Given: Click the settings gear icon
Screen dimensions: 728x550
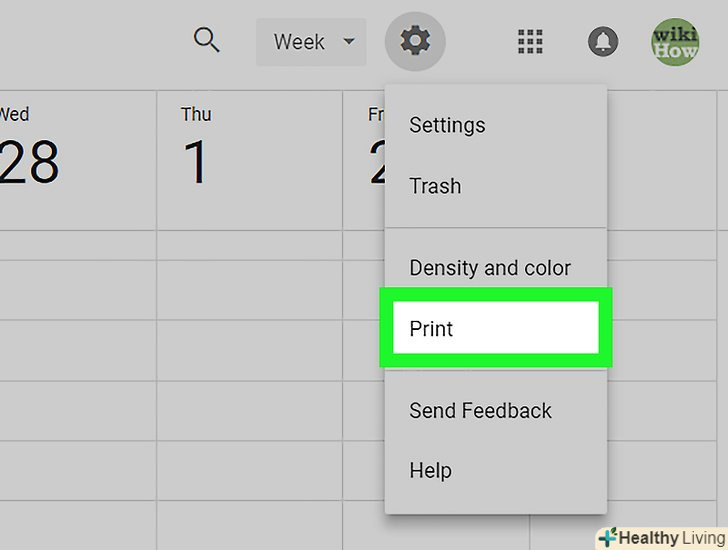Looking at the screenshot, I should point(415,42).
